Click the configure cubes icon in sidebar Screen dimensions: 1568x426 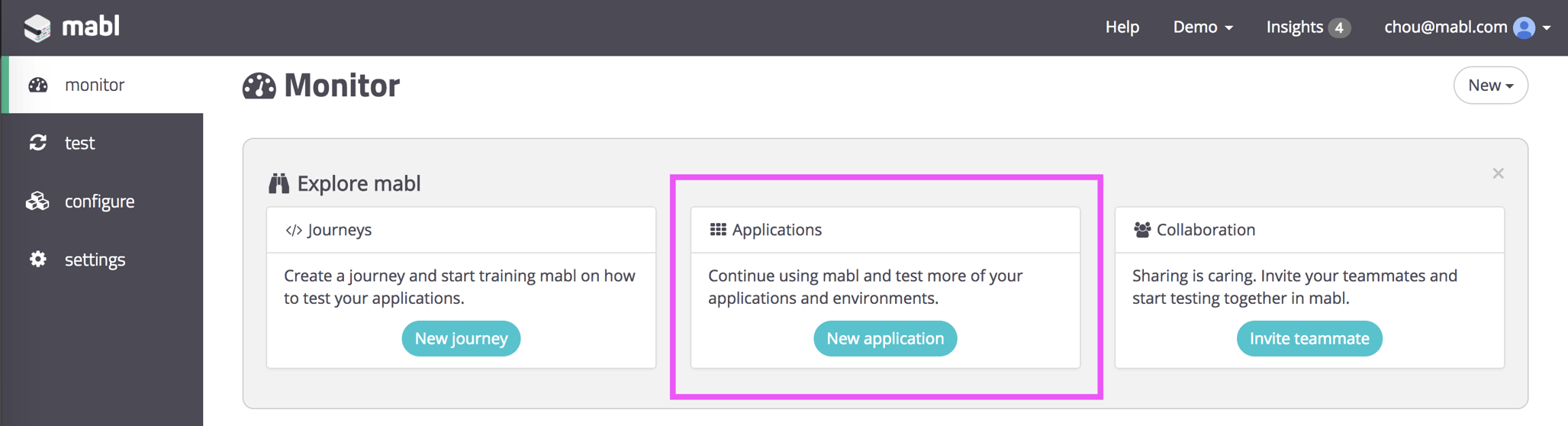(37, 201)
